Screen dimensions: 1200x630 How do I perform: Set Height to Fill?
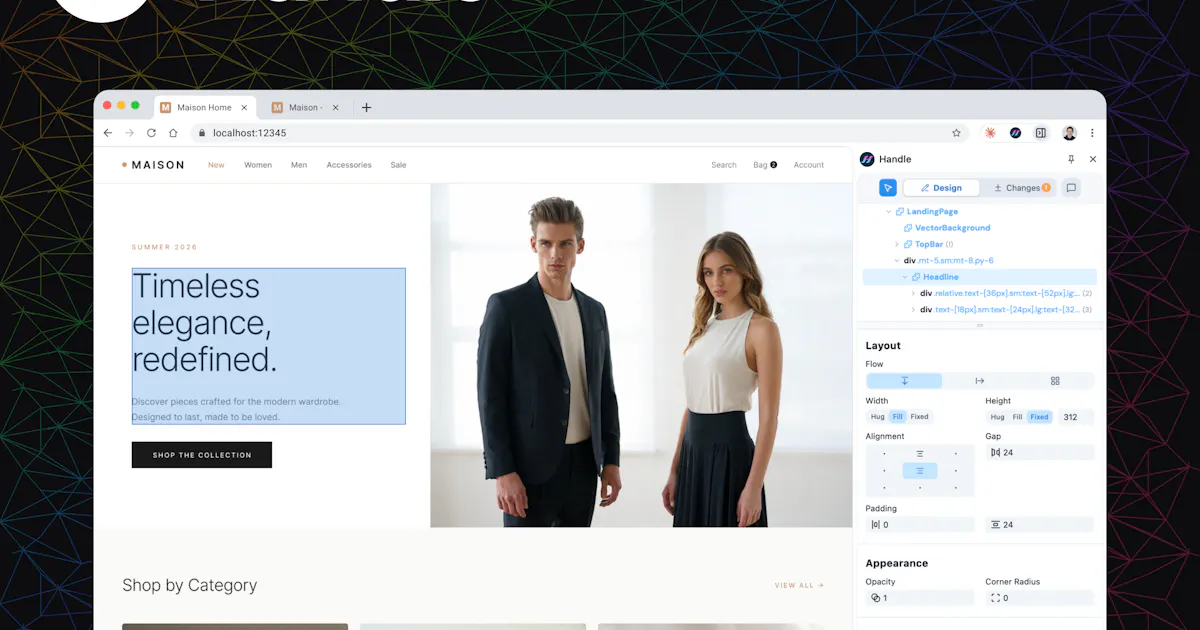[1017, 417]
